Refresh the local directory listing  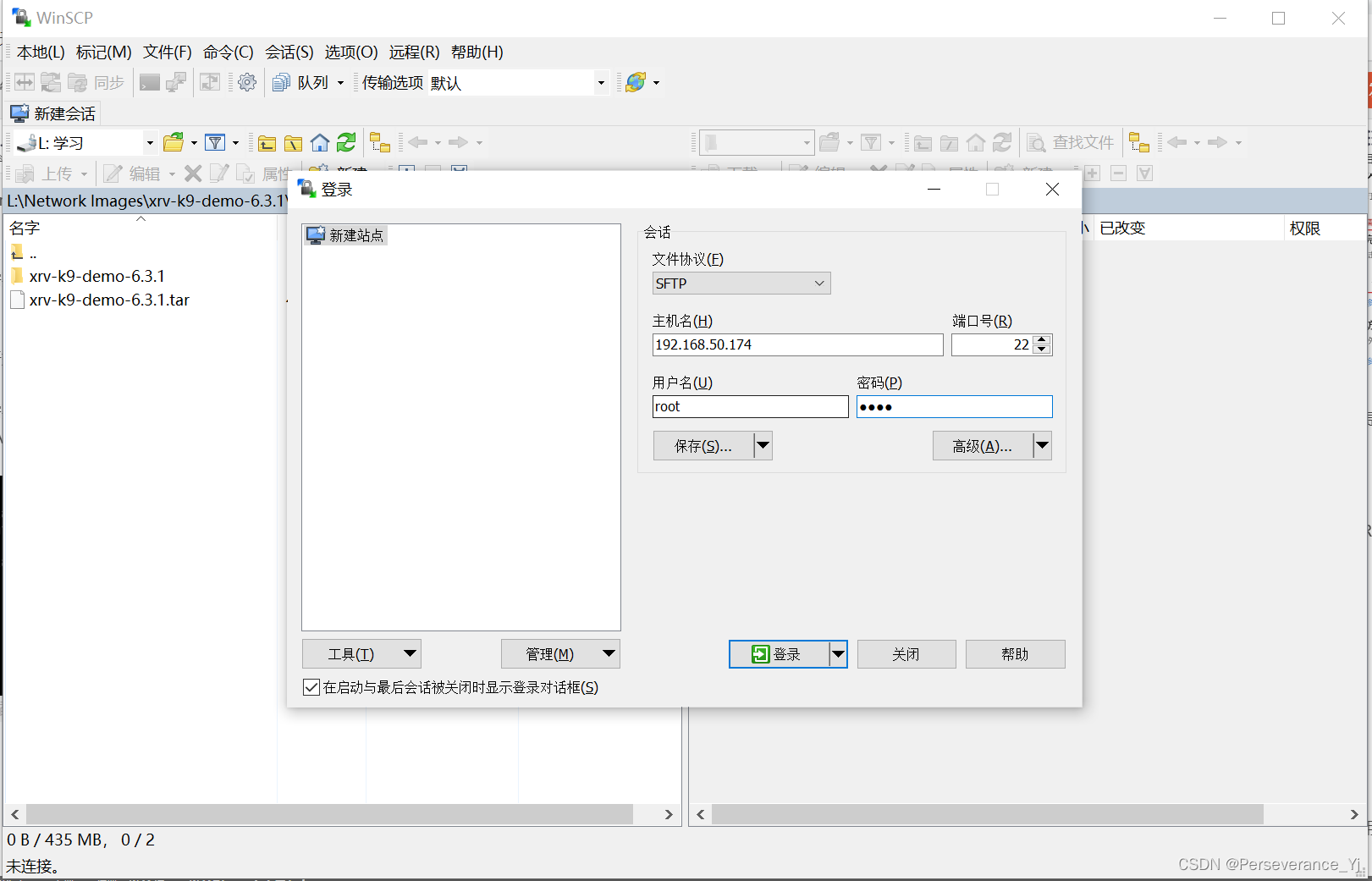pyautogui.click(x=345, y=142)
